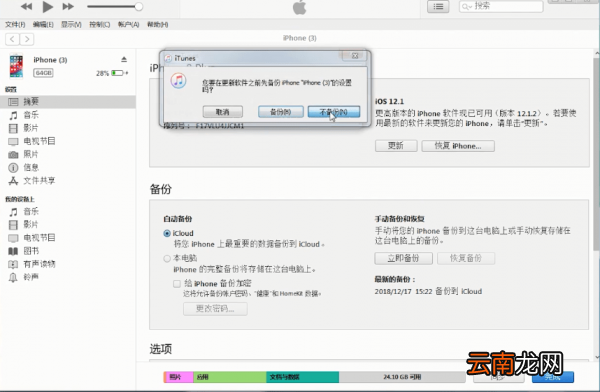Select 音乐 under 我的设备上
This screenshot has width=600, height=392.
click(x=68, y=211)
